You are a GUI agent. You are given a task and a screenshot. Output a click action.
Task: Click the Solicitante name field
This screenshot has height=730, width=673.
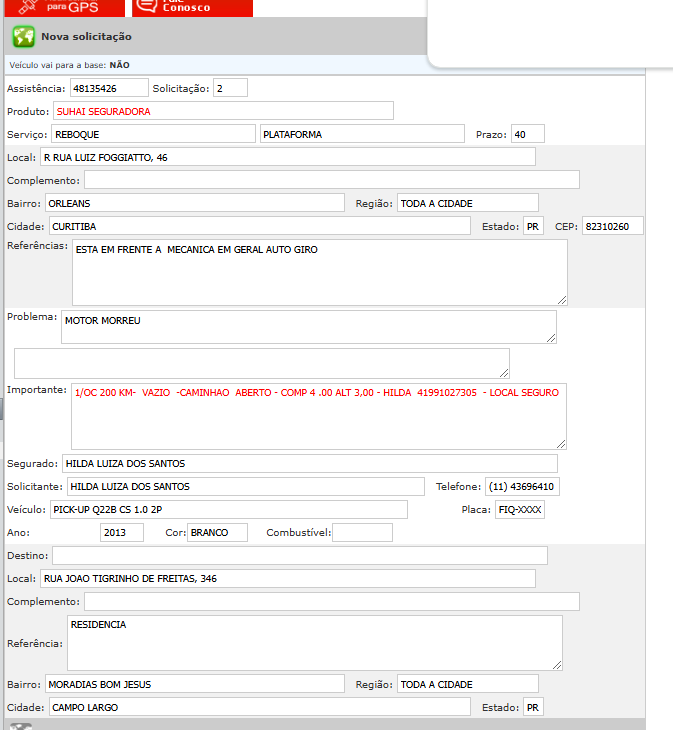pos(246,486)
